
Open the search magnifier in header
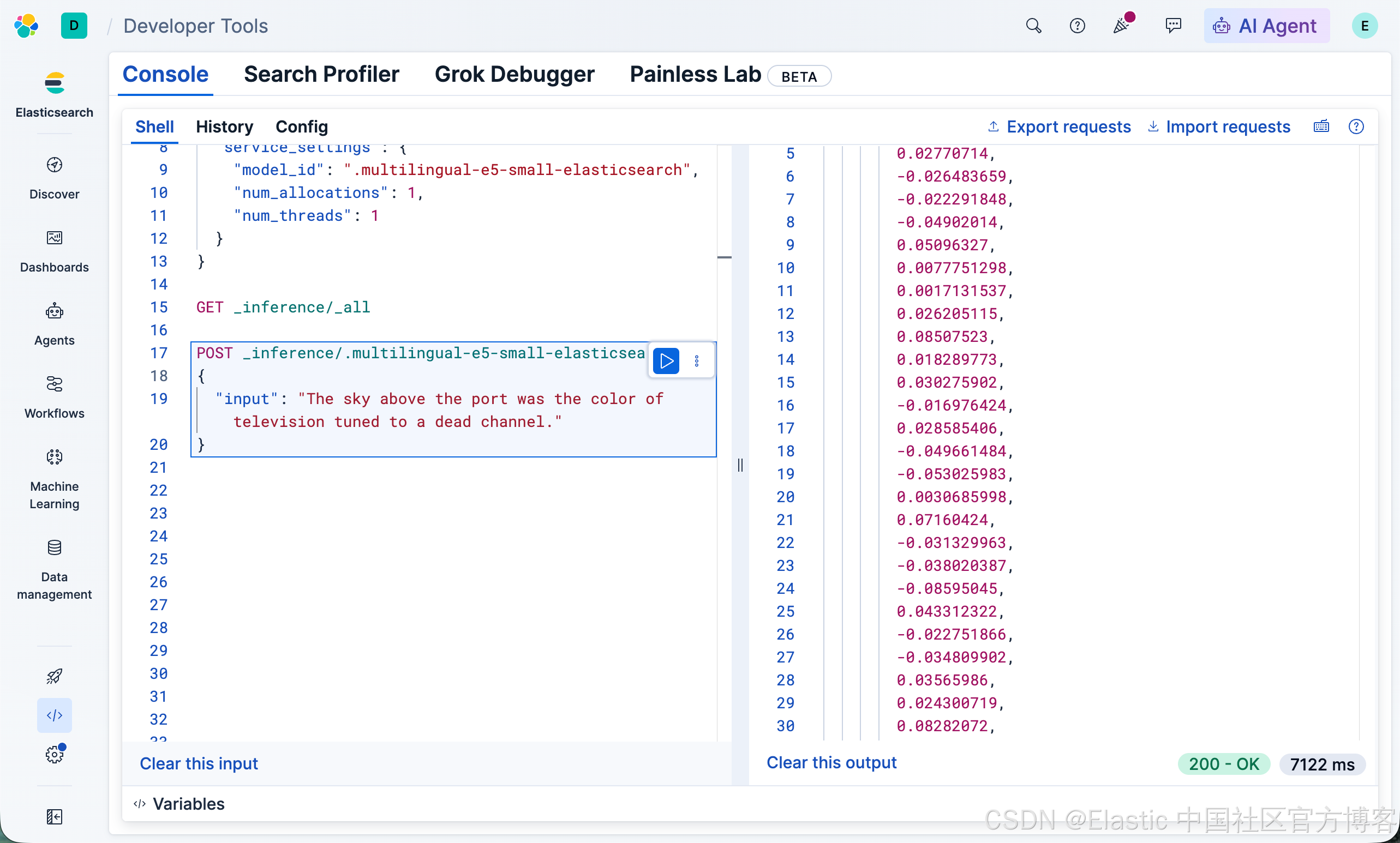tap(1033, 26)
